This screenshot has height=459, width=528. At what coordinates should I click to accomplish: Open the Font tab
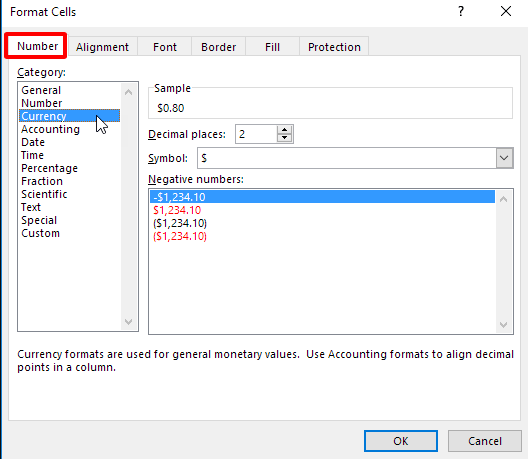tap(165, 47)
